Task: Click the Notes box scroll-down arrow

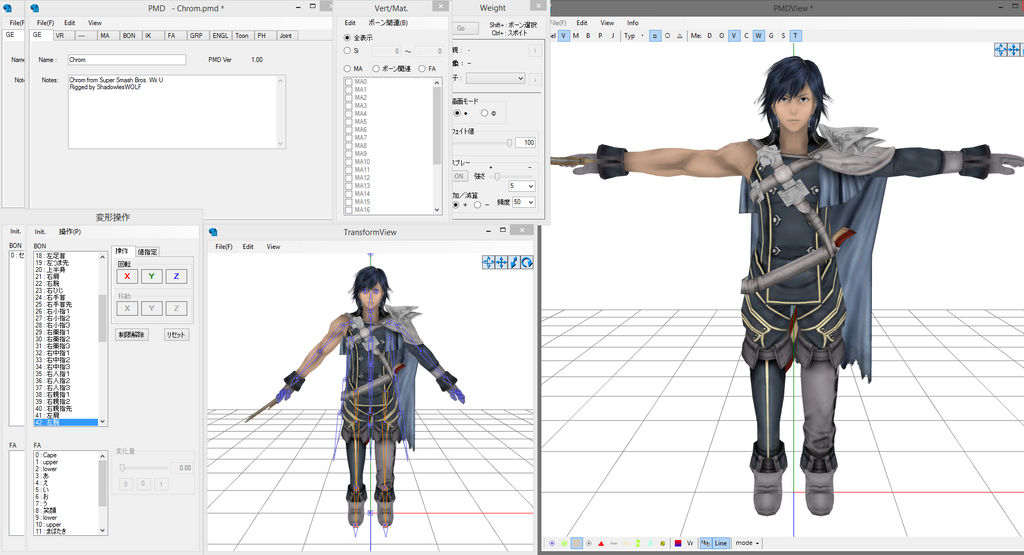Action: point(281,144)
